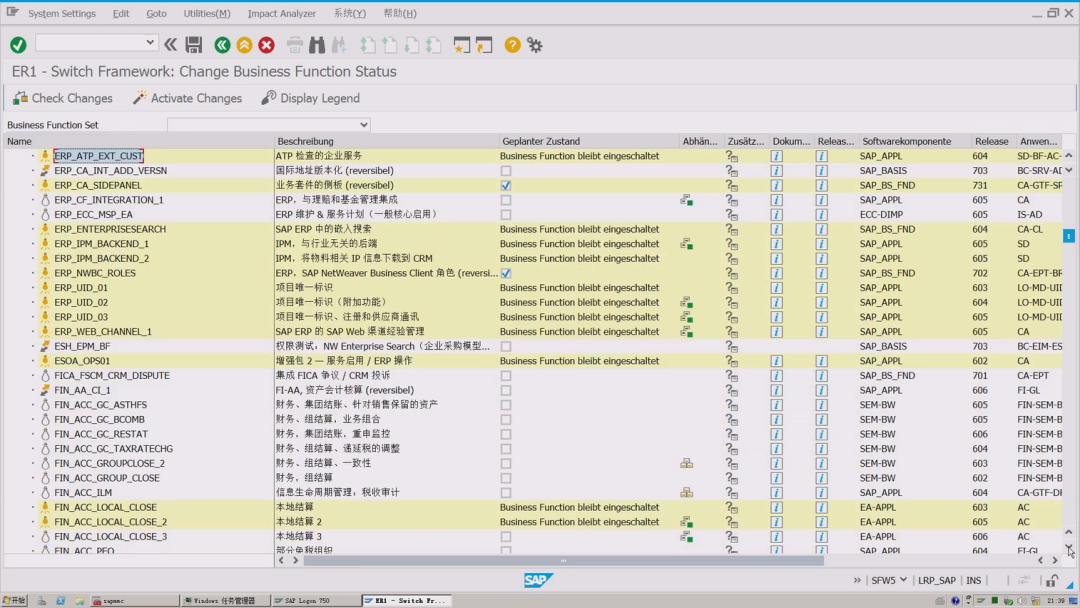Click the Find Next binoculars icon

[339, 45]
